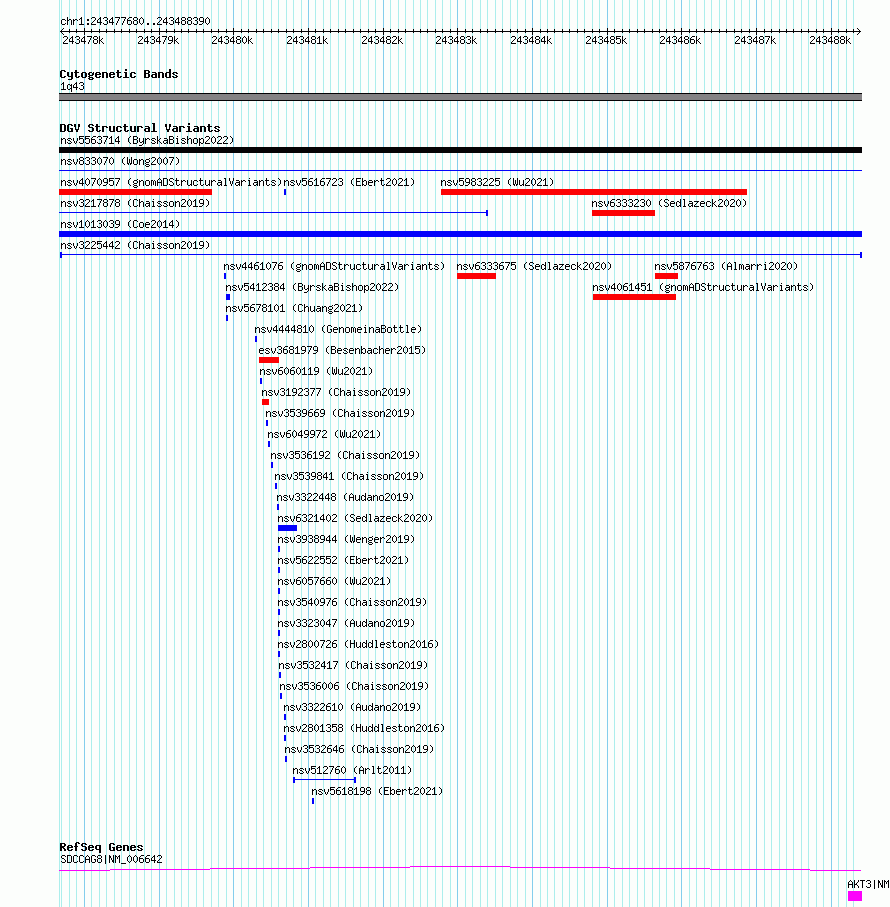Open the nsv3217878 (Chaisson2019) label
This screenshot has height=907, width=890.
click(135, 203)
